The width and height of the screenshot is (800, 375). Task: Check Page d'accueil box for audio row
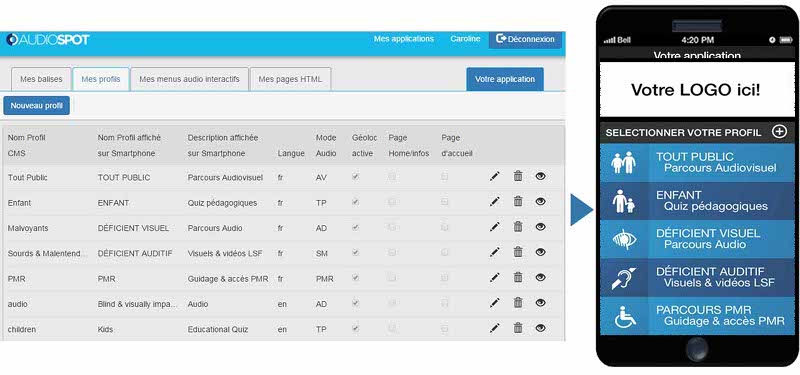click(x=445, y=303)
